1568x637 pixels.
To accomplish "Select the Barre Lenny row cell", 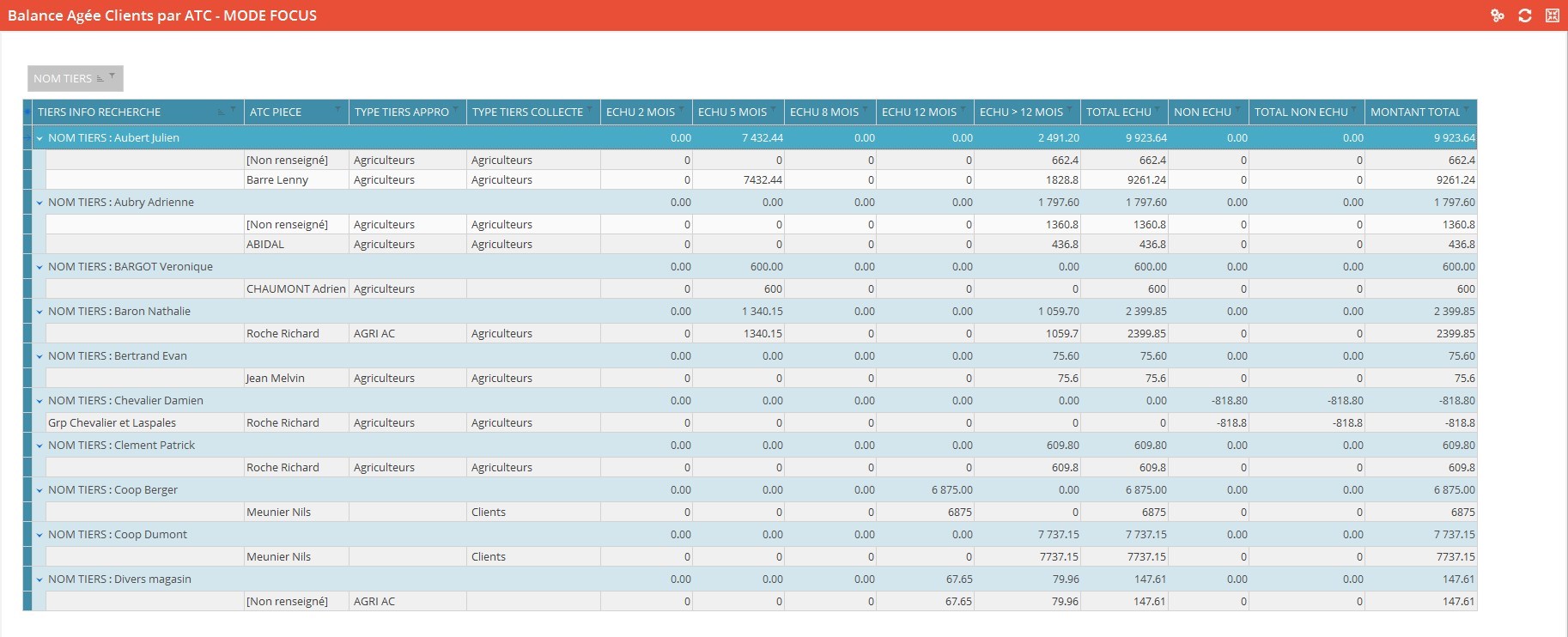I will point(277,180).
